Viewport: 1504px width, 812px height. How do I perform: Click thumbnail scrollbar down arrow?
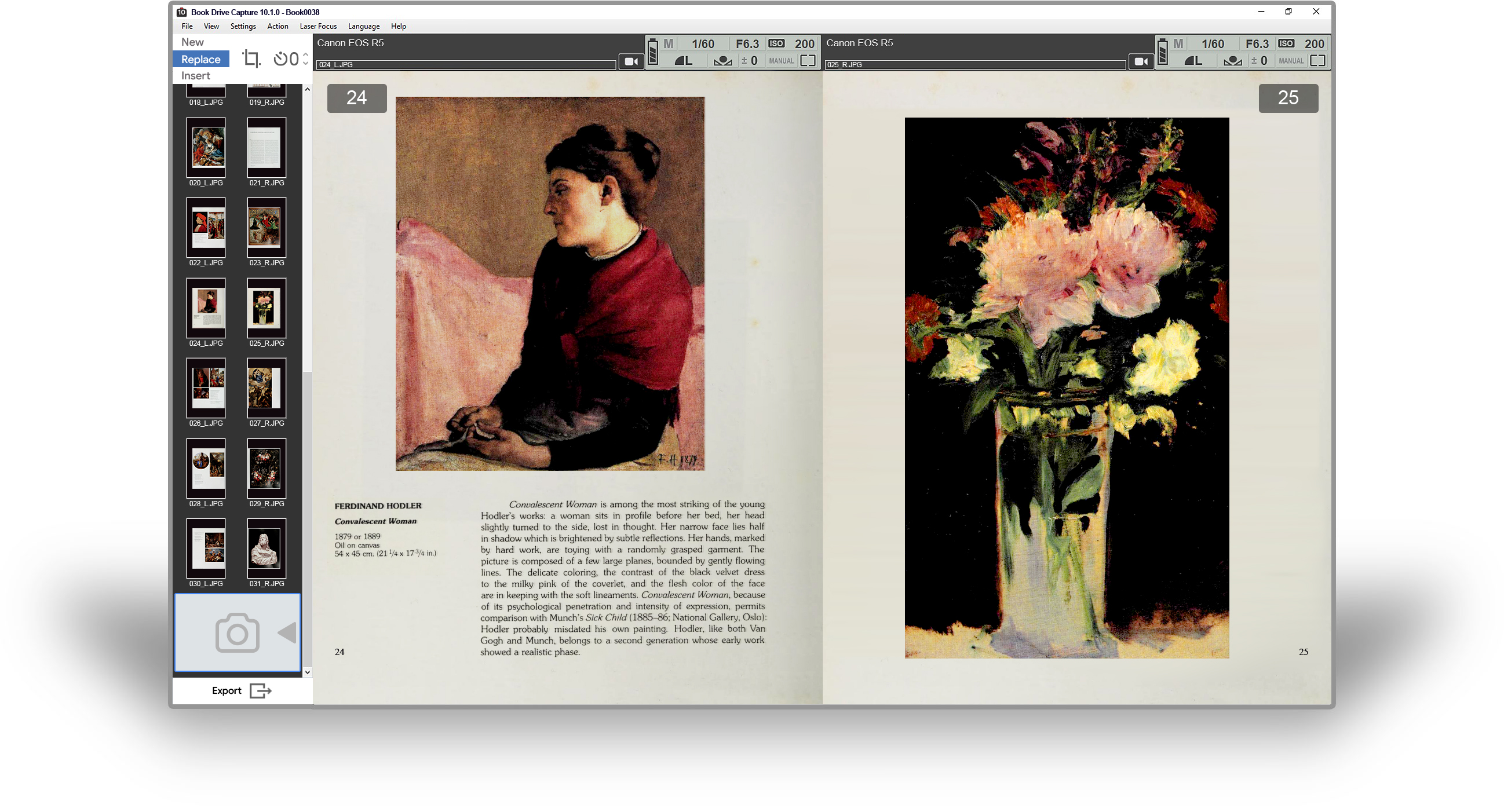point(308,672)
